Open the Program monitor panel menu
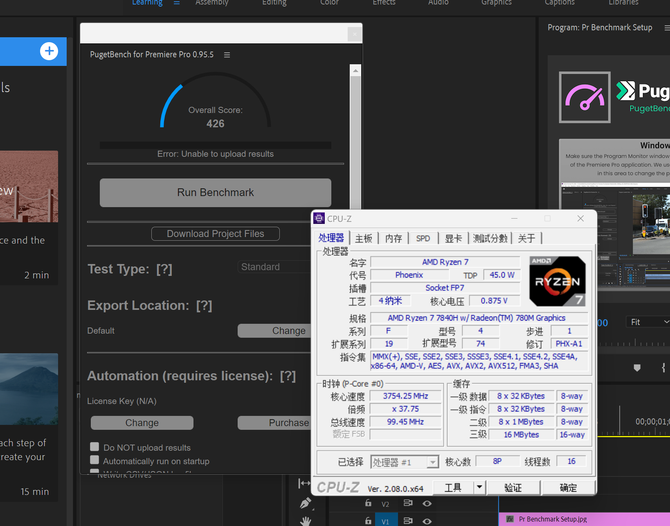 662,28
